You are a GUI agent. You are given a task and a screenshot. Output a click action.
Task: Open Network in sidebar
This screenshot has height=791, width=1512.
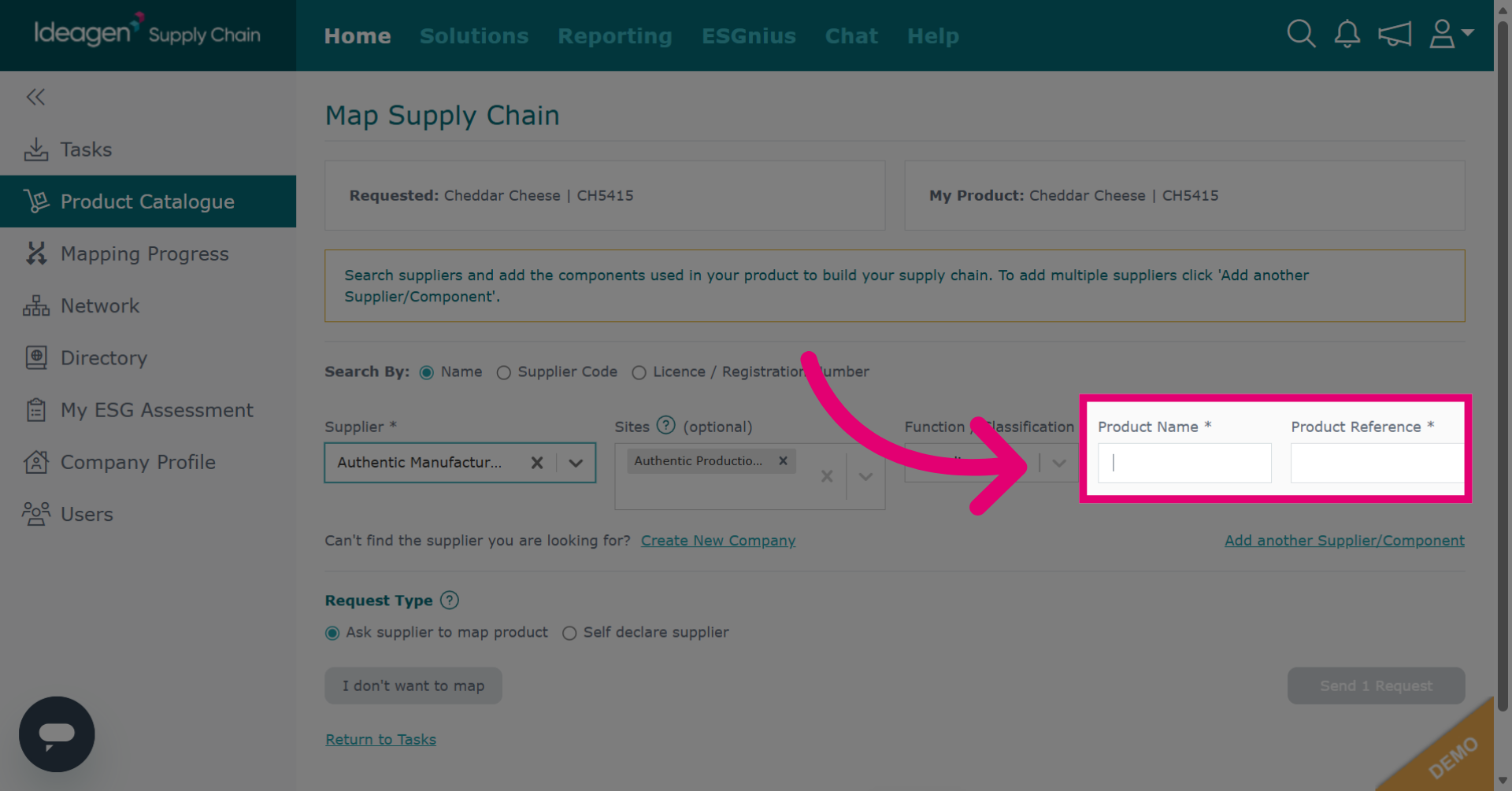148,305
